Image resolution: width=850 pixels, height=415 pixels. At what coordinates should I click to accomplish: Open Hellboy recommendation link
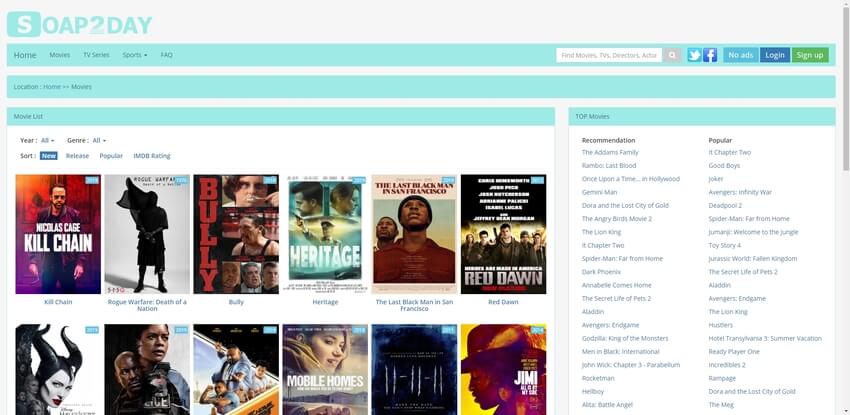[x=593, y=392]
